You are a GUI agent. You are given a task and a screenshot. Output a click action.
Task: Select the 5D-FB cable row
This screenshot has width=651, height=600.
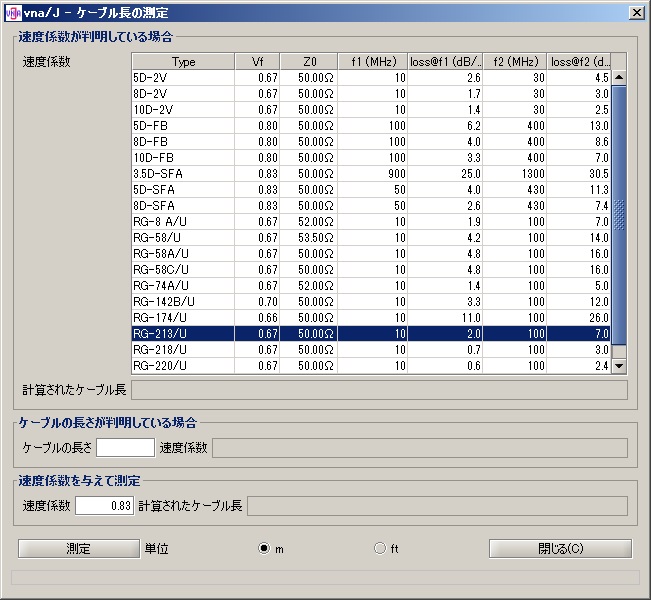[x=371, y=126]
